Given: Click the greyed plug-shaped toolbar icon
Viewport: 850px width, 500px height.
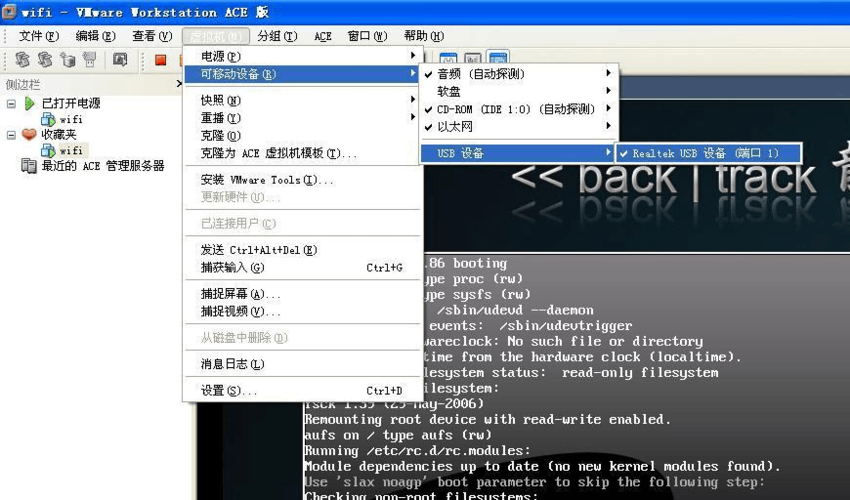Looking at the screenshot, I should [x=89, y=60].
